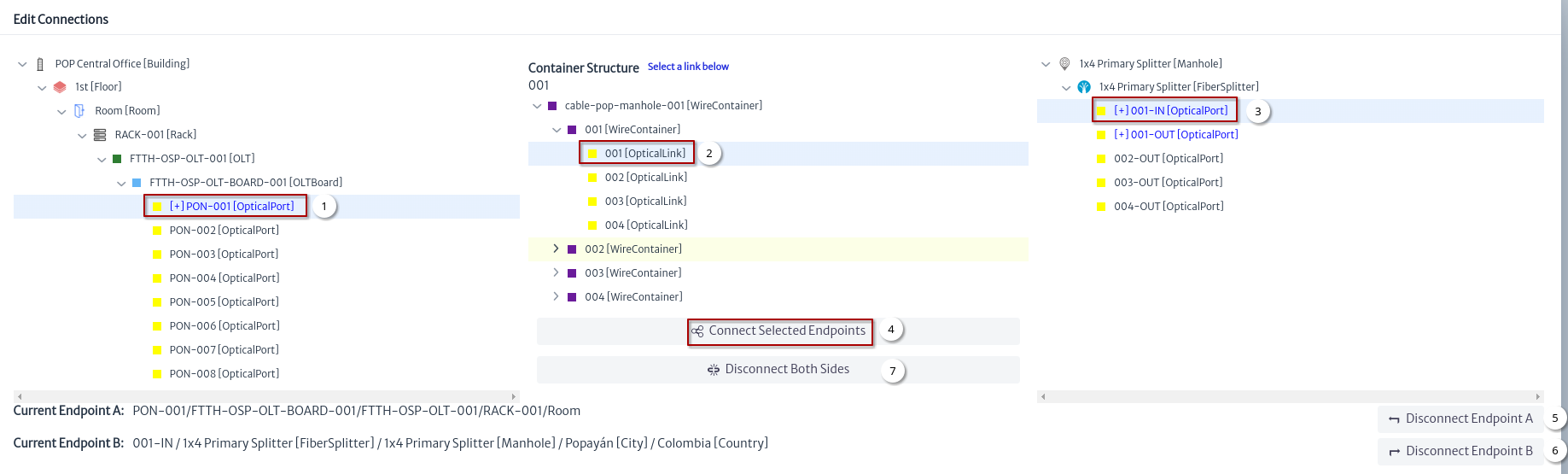Click the Current Endpoint A path text
Viewport: 1568px width, 474px height.
coord(357,411)
